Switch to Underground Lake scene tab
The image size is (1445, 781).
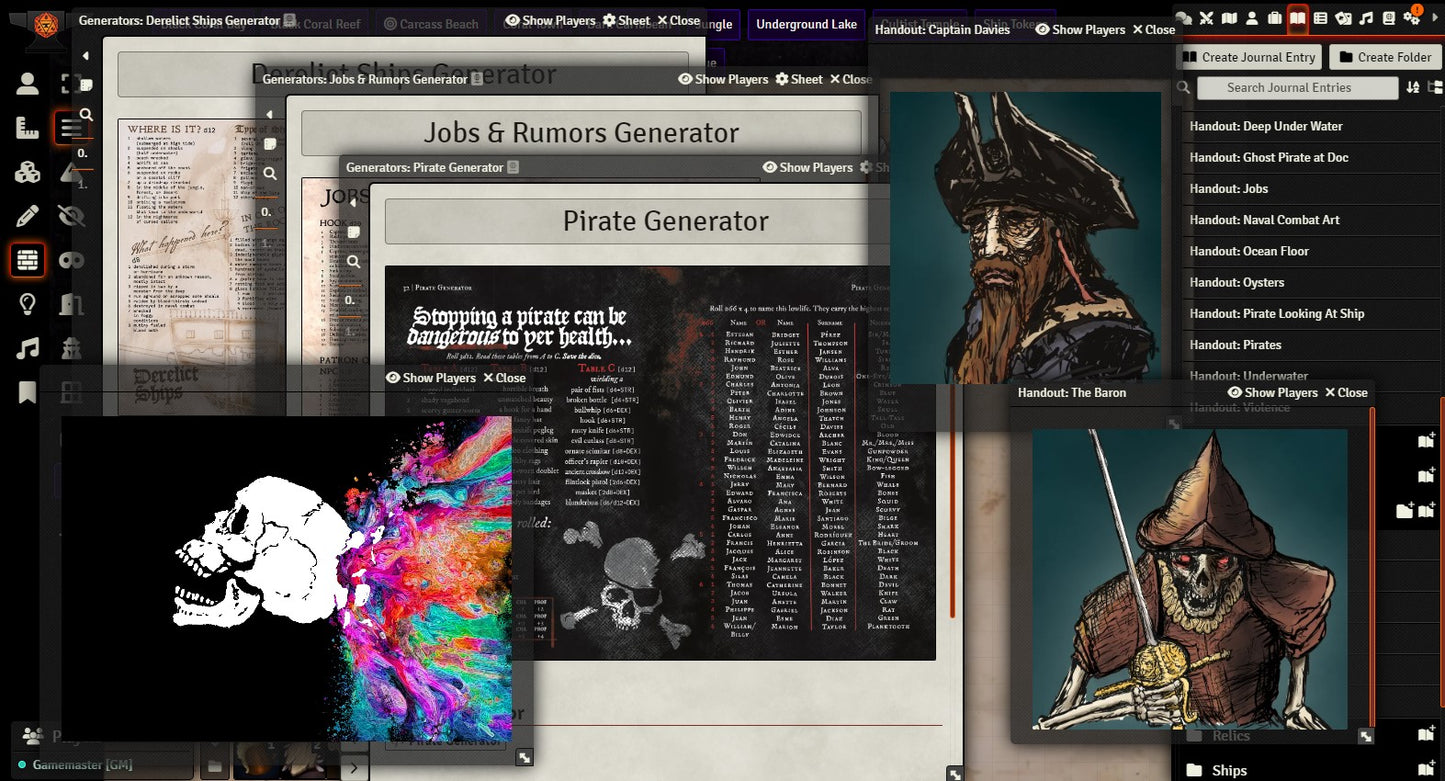click(806, 24)
